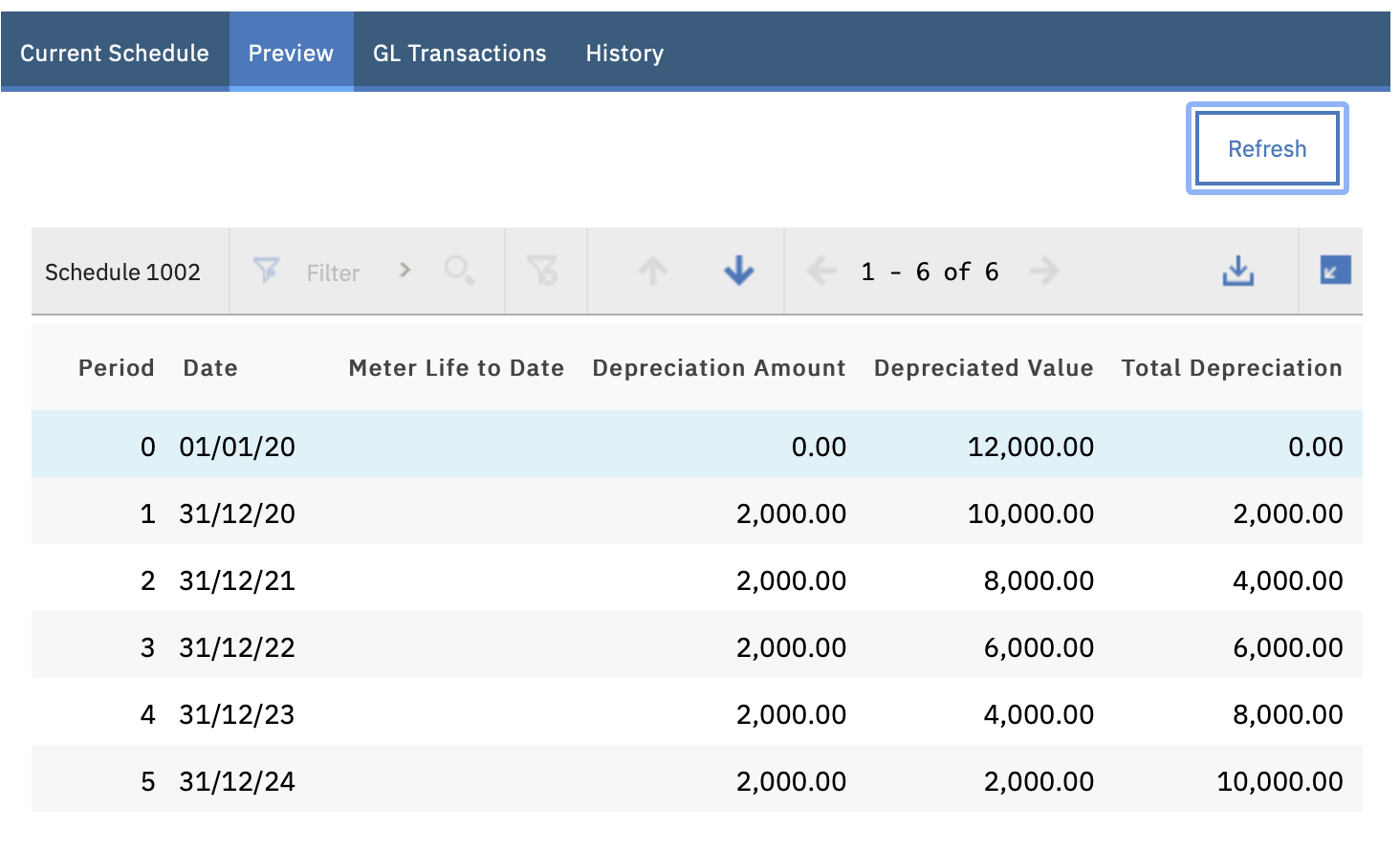Screen dimensions: 1400x851
Task: Click into the Filter text field
Action: (333, 273)
